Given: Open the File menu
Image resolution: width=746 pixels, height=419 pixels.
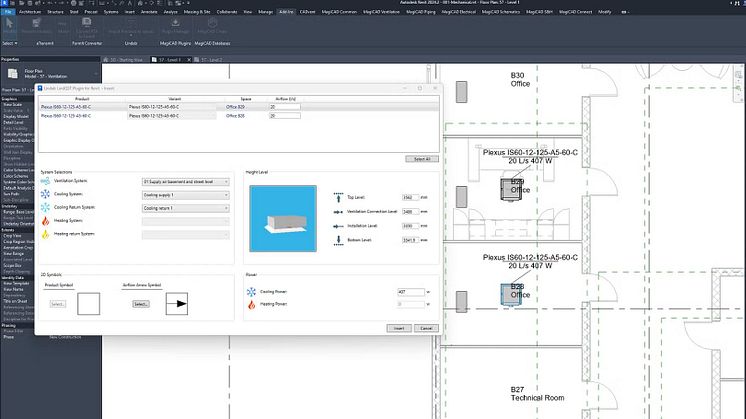Looking at the screenshot, I should pos(8,11).
